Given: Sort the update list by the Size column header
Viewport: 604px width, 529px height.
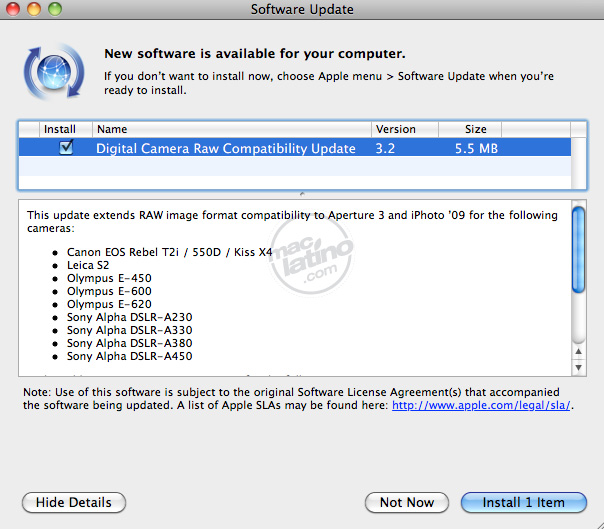Looking at the screenshot, I should pyautogui.click(x=470, y=129).
